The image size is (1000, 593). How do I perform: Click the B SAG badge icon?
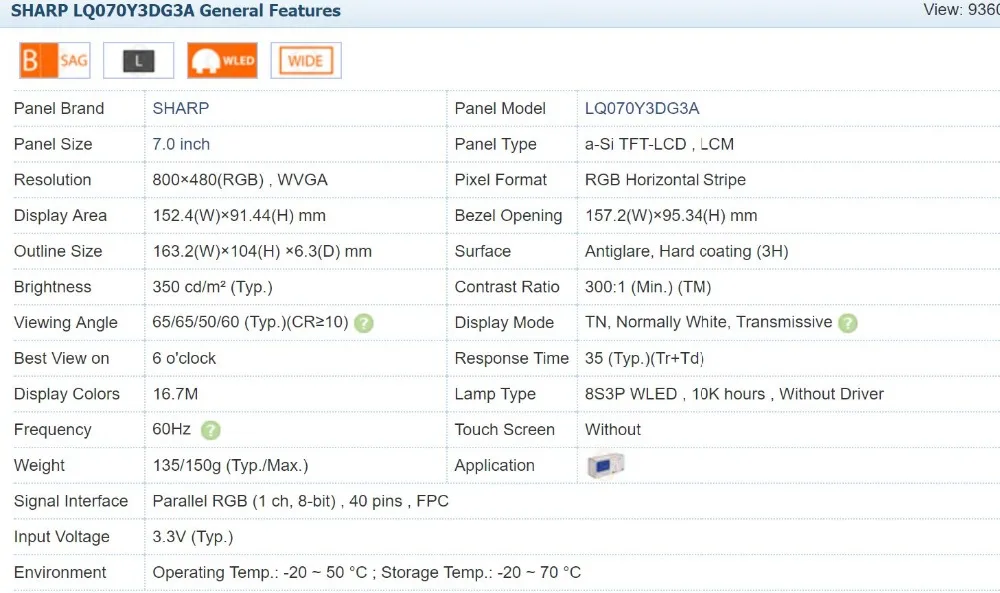55,61
